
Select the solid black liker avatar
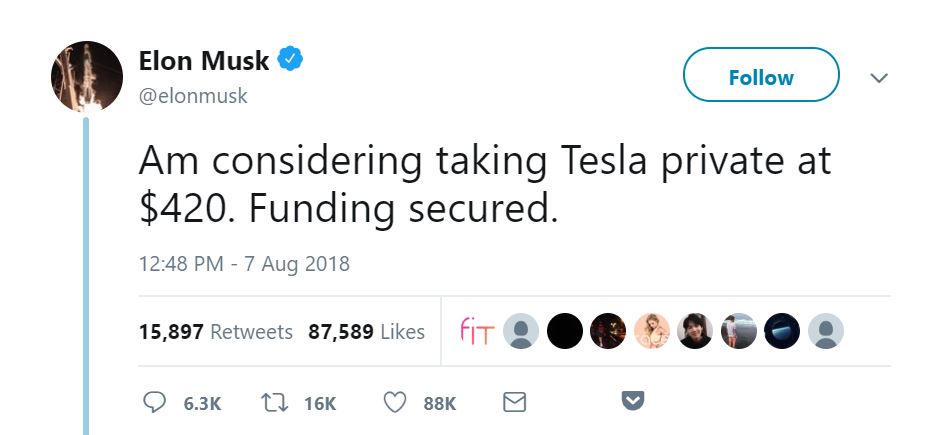[564, 331]
